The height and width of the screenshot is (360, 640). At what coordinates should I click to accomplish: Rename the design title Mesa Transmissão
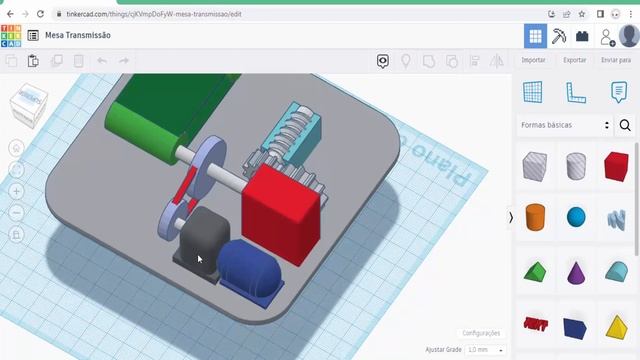(x=78, y=36)
